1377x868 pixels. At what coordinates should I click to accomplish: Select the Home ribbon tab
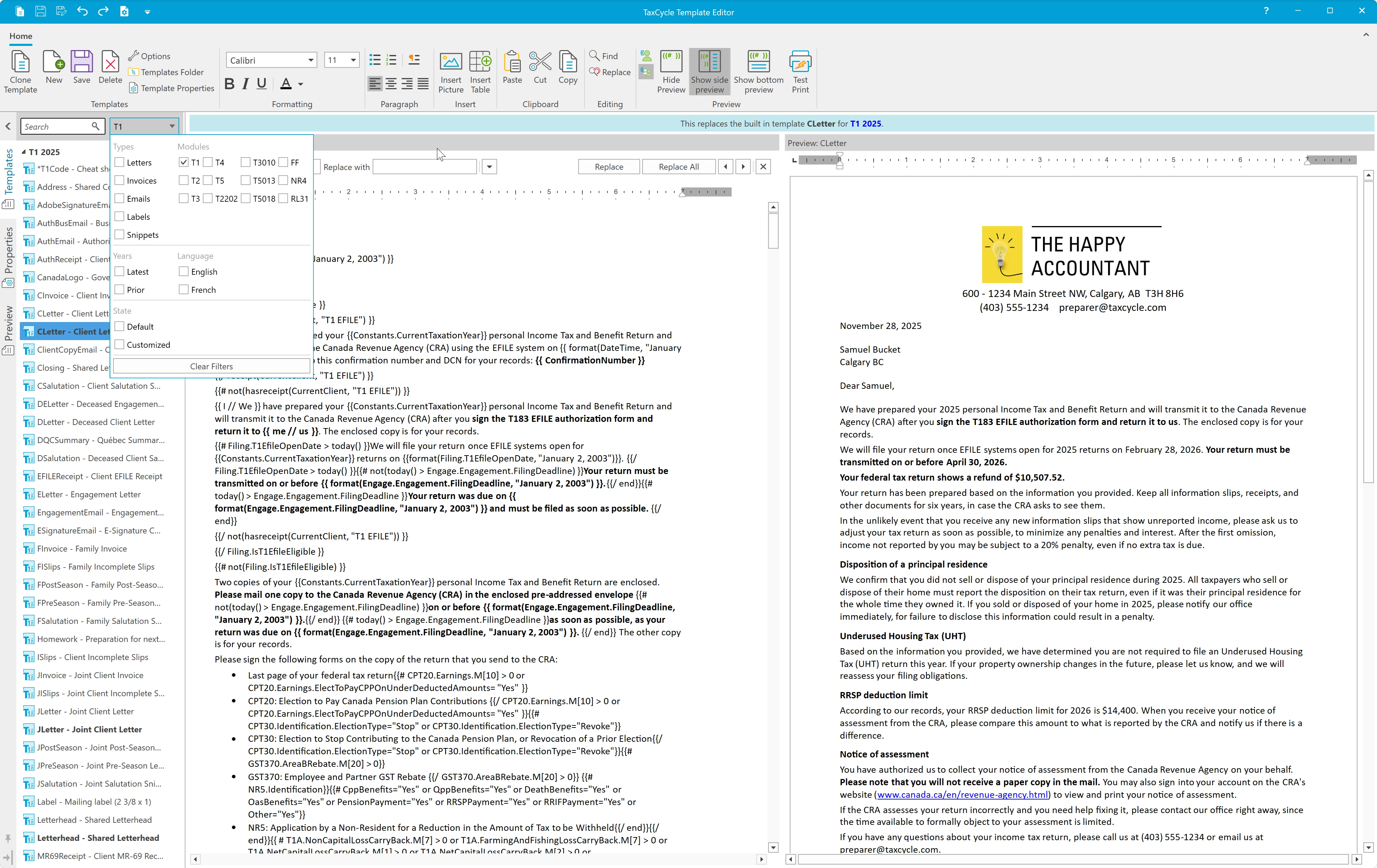pyautogui.click(x=21, y=36)
